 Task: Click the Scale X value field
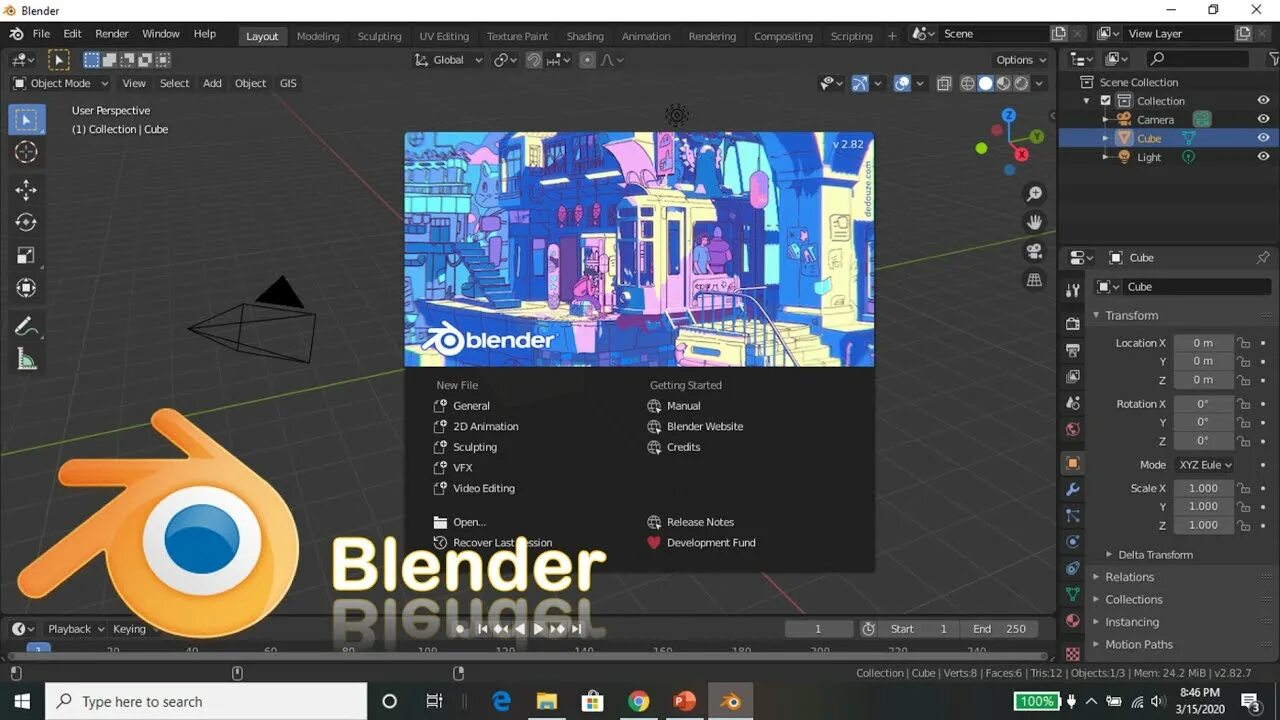point(1203,488)
